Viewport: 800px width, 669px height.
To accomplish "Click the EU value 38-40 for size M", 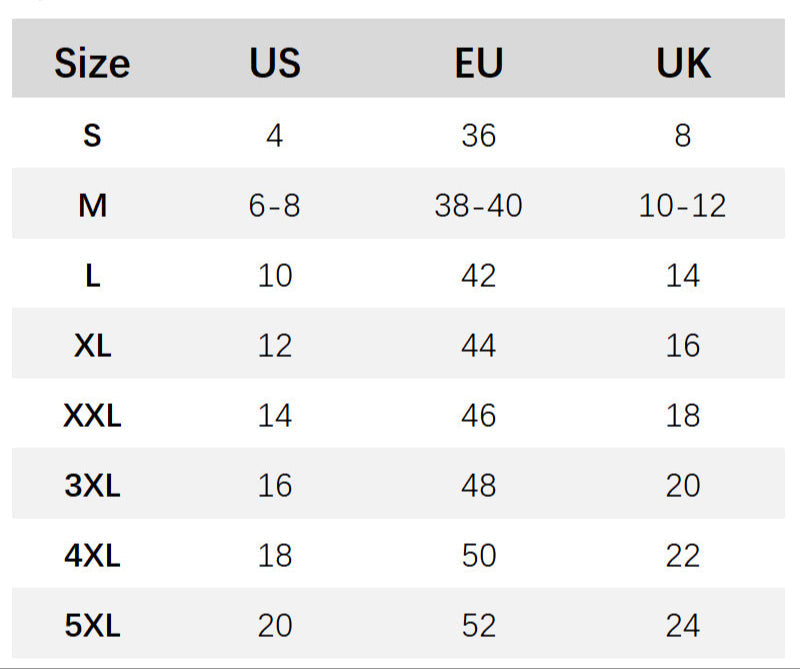I will [x=478, y=206].
